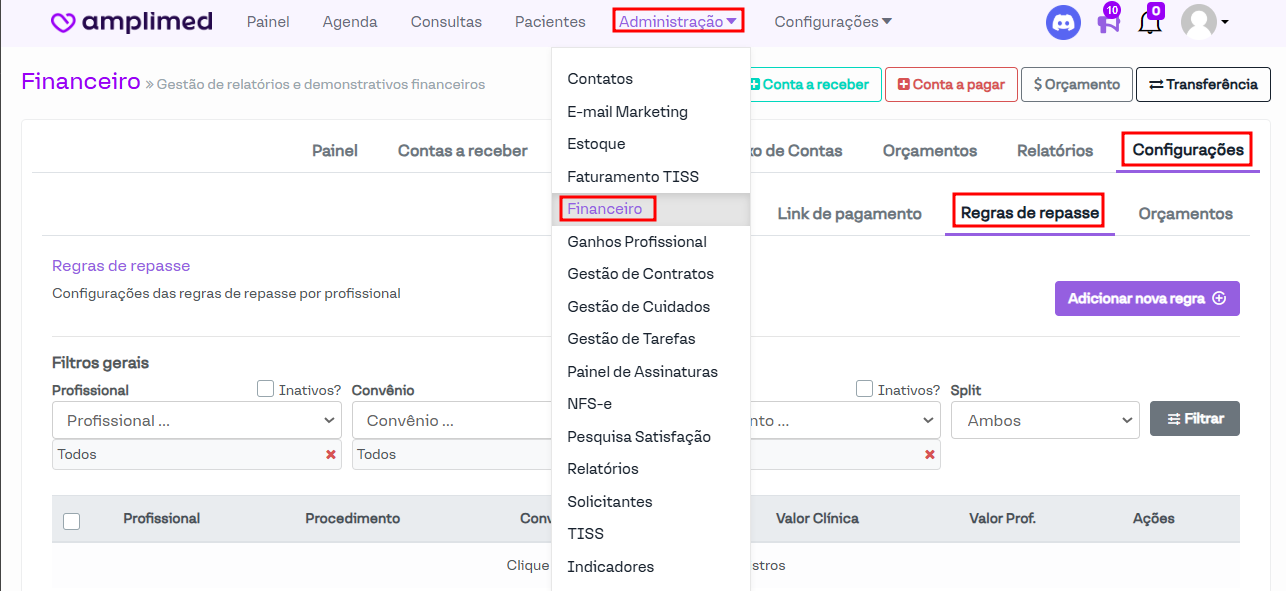Screen dimensions: 1286x591
Task: Open the announcements megaphone icon
Action: click(x=1107, y=22)
